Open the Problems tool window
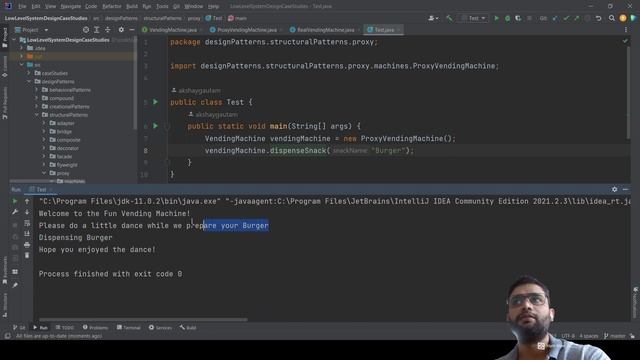This screenshot has height=360, width=640. click(96, 327)
